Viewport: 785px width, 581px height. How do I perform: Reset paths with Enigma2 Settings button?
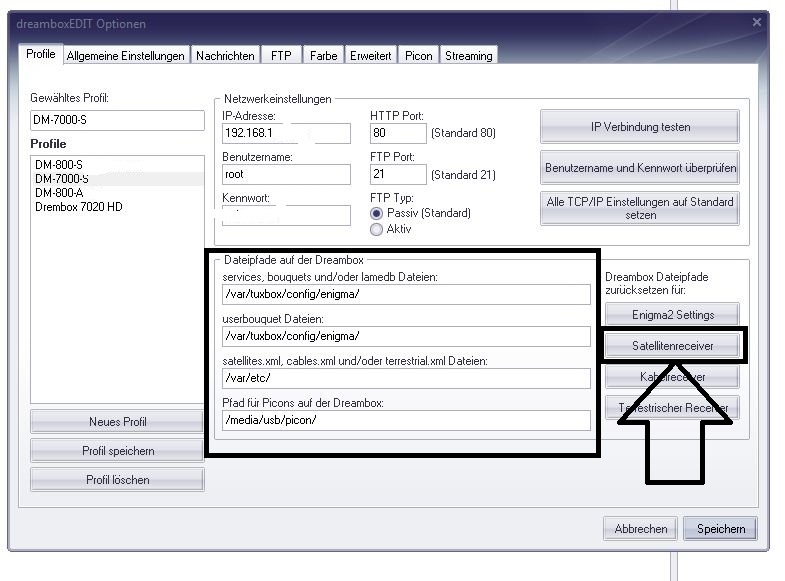pyautogui.click(x=672, y=314)
